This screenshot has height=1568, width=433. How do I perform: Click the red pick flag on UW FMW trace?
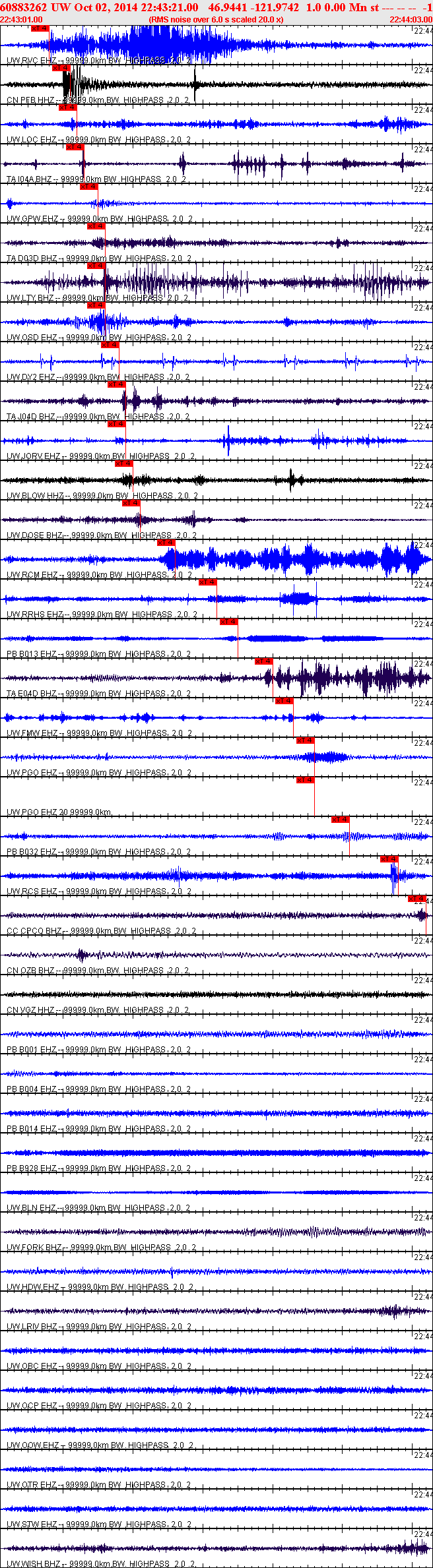(x=284, y=701)
